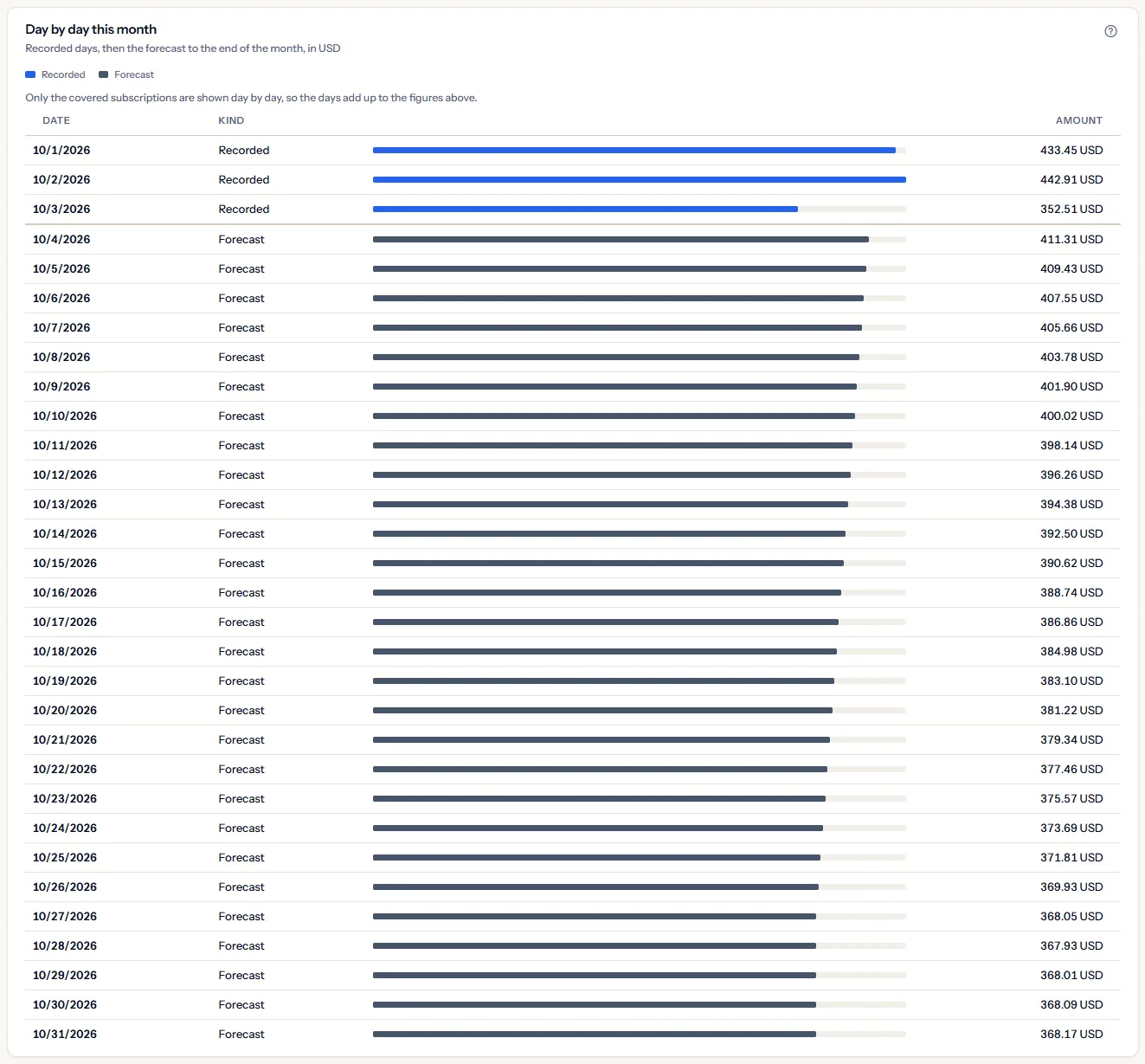Image resolution: width=1145 pixels, height=1064 pixels.
Task: Select the 10/21/2026 date cell
Action: click(x=65, y=739)
